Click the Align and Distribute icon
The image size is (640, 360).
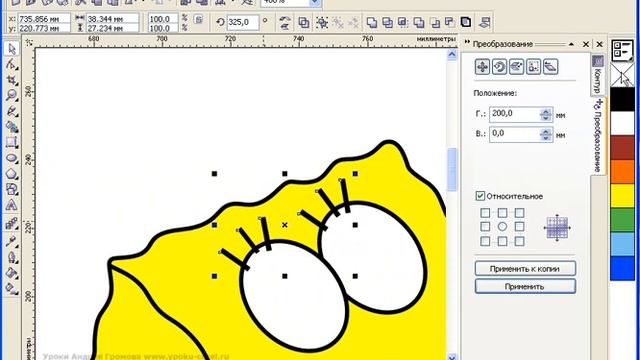(484, 22)
